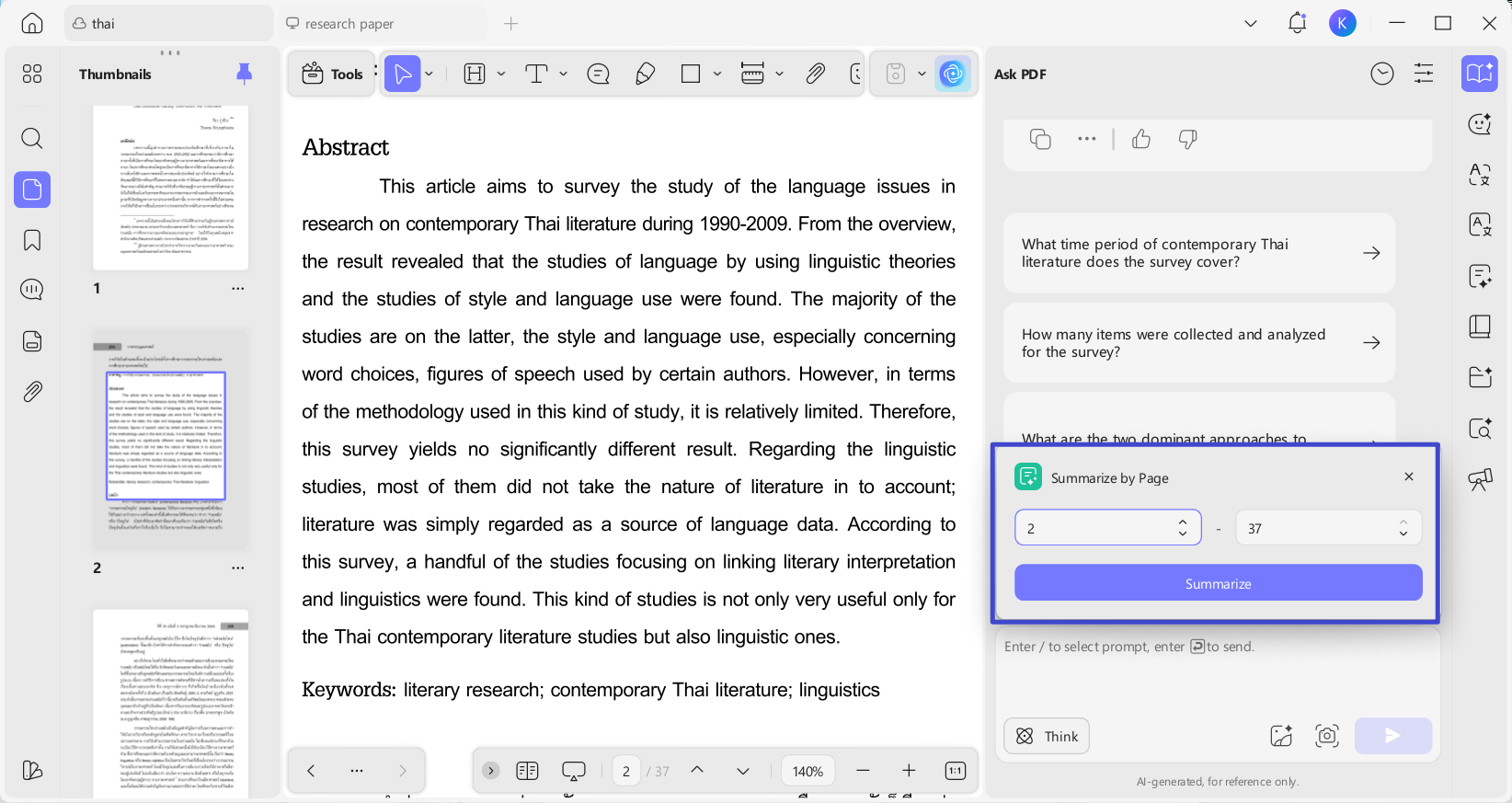Click the 140% zoom level box
The width and height of the screenshot is (1512, 803).
click(808, 771)
